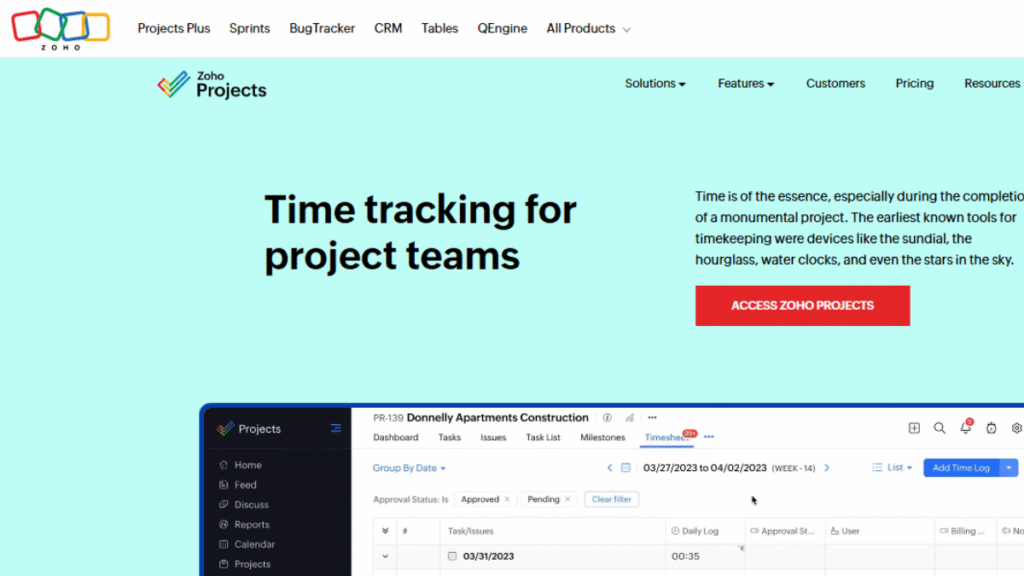Open the calendar picker beside the date range
This screenshot has height=576, width=1024.
pos(625,467)
